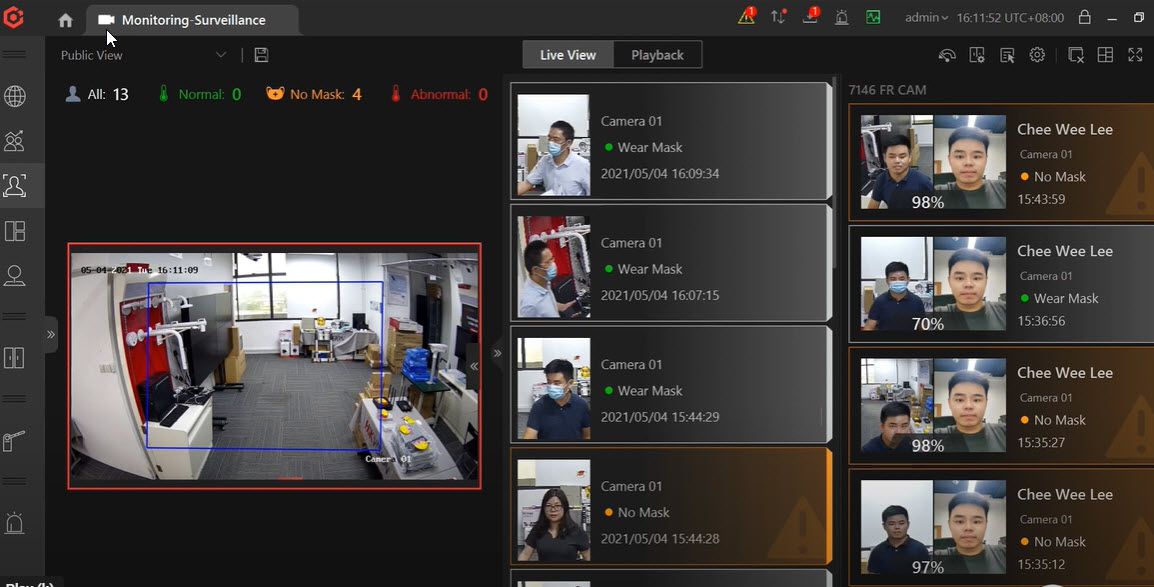Viewport: 1154px width, 587px height.
Task: Switch to the Playback tab
Action: click(657, 55)
